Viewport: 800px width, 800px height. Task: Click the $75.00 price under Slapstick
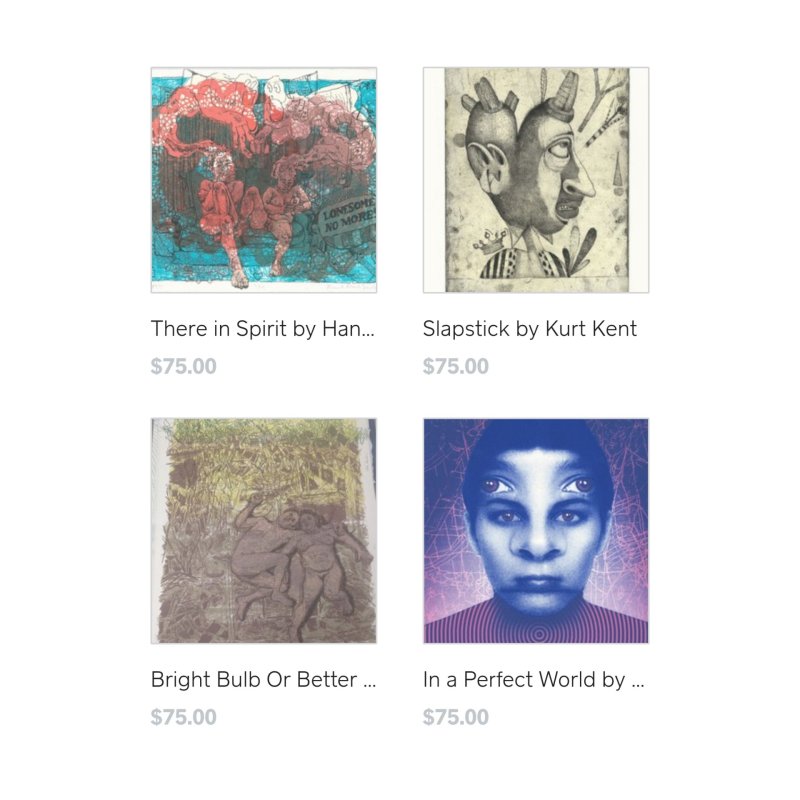point(456,366)
